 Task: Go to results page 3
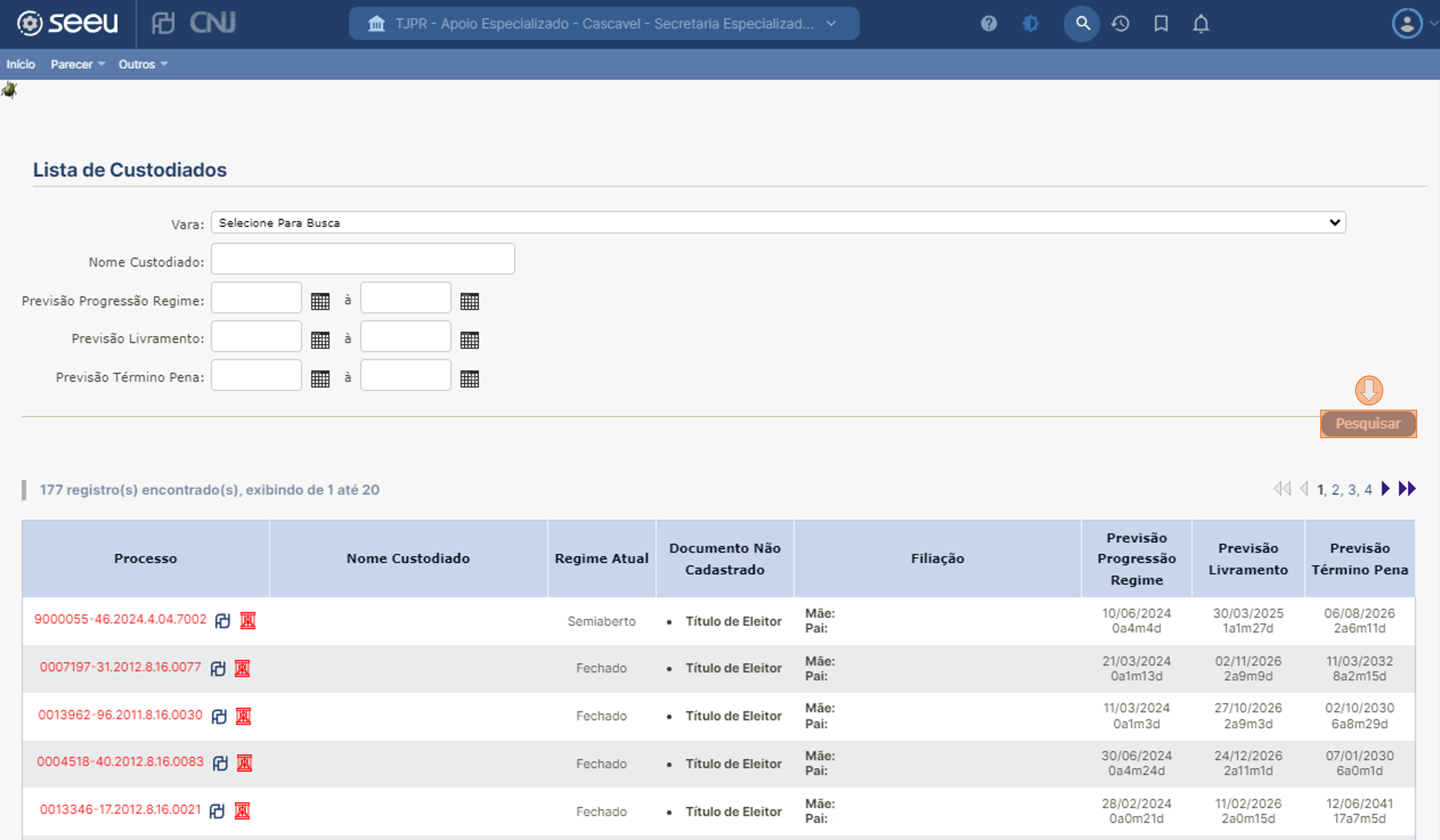click(1352, 490)
